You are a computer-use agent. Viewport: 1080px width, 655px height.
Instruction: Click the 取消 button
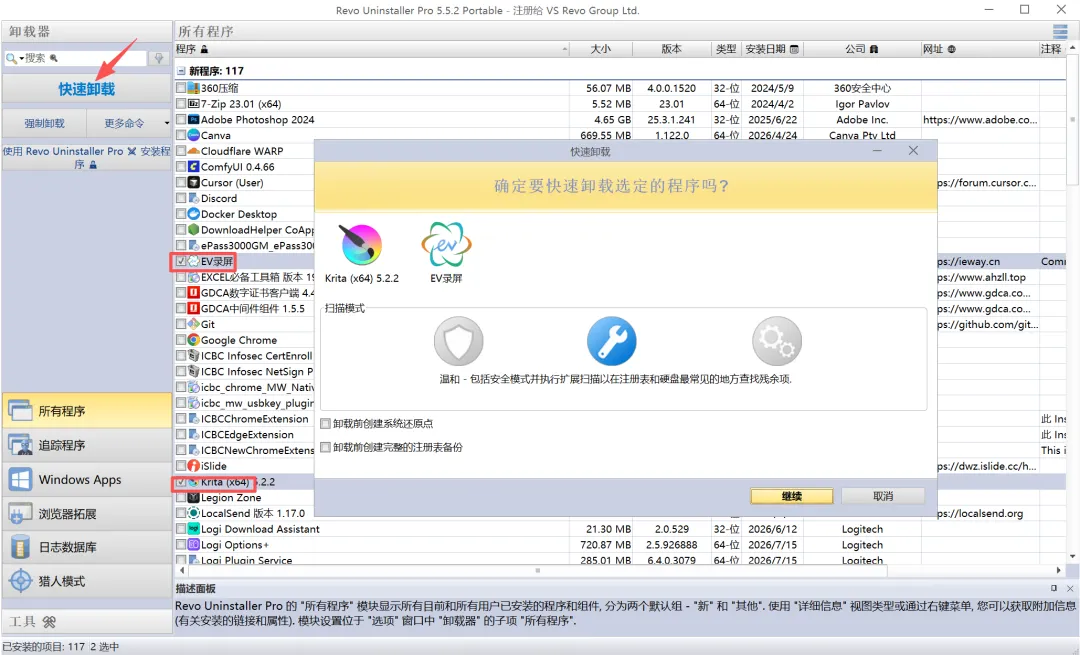[x=883, y=496]
